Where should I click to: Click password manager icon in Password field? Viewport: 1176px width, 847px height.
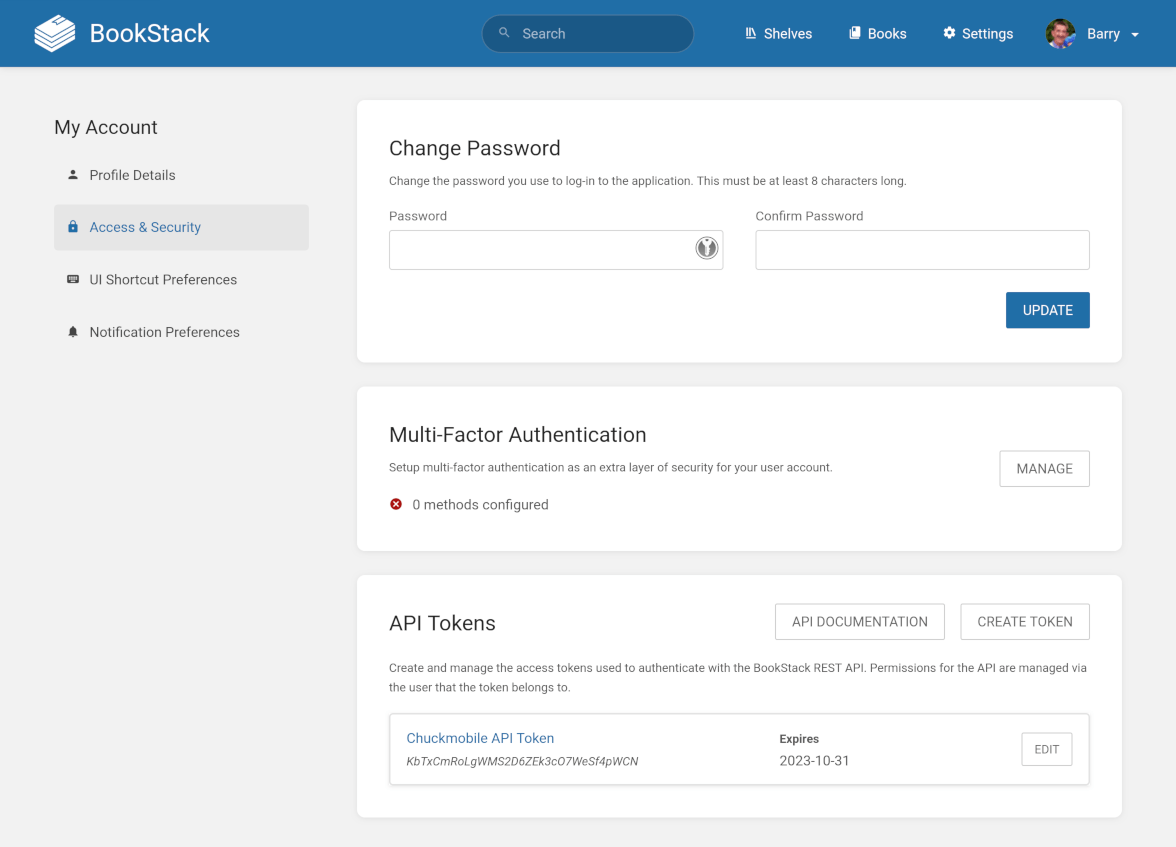point(706,248)
